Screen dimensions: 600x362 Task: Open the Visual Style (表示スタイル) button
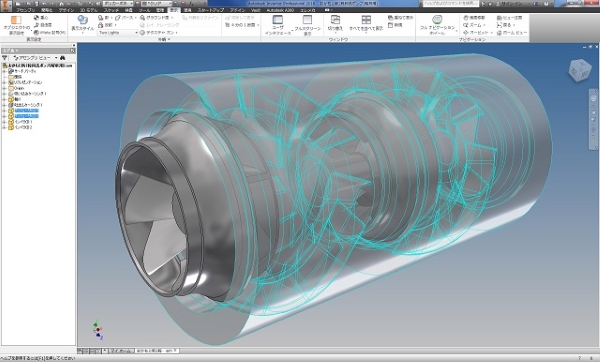pyautogui.click(x=82, y=25)
